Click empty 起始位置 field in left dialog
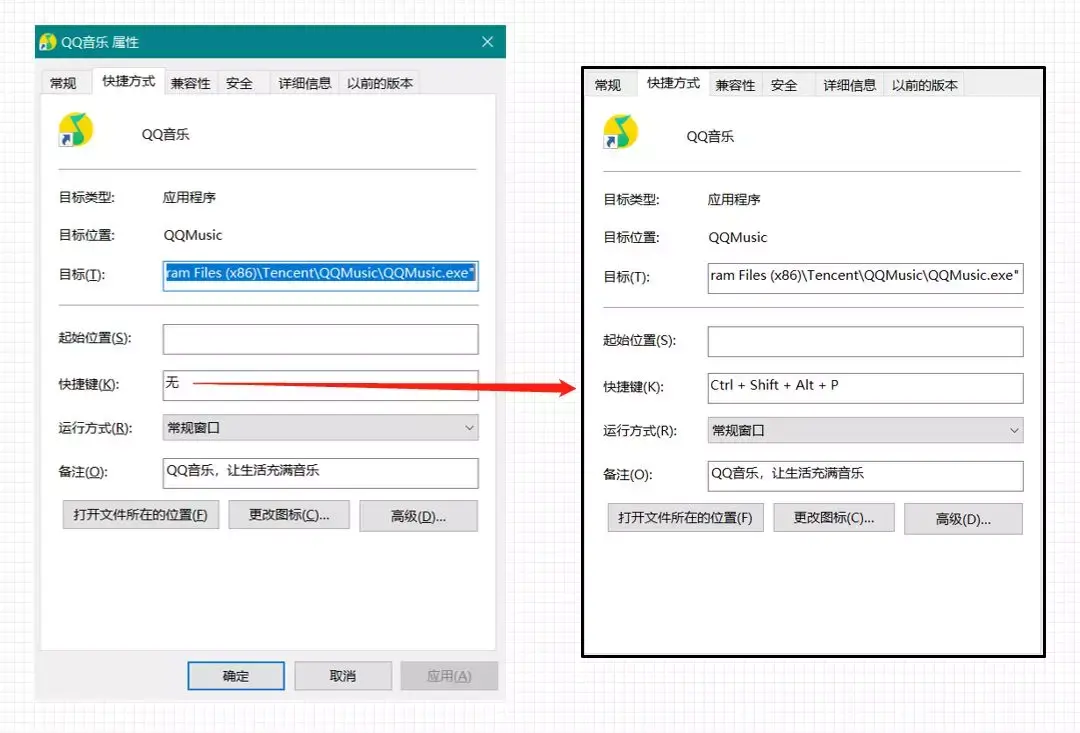This screenshot has height=733, width=1080. (x=320, y=339)
